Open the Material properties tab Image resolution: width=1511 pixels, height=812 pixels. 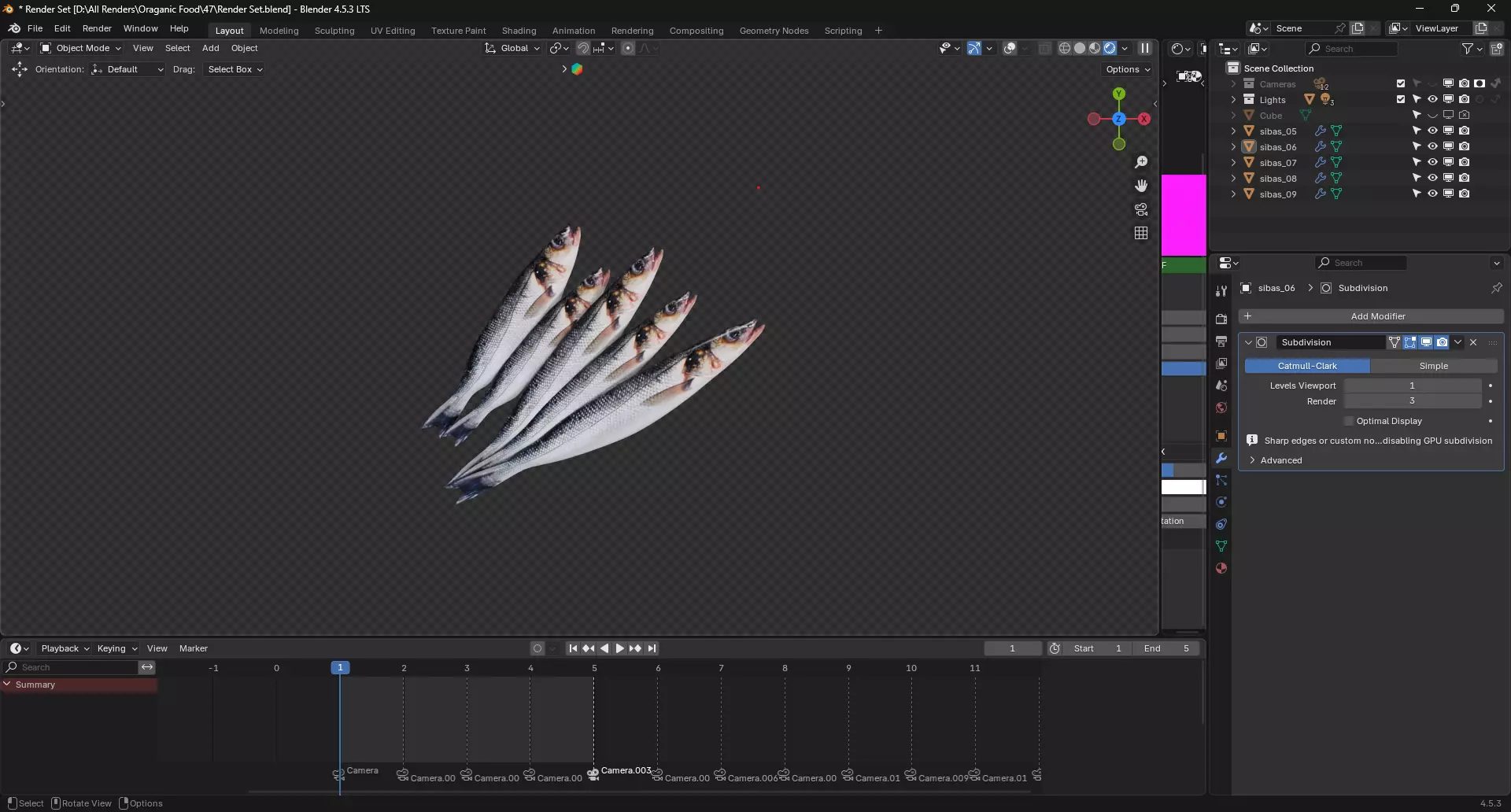click(1221, 568)
